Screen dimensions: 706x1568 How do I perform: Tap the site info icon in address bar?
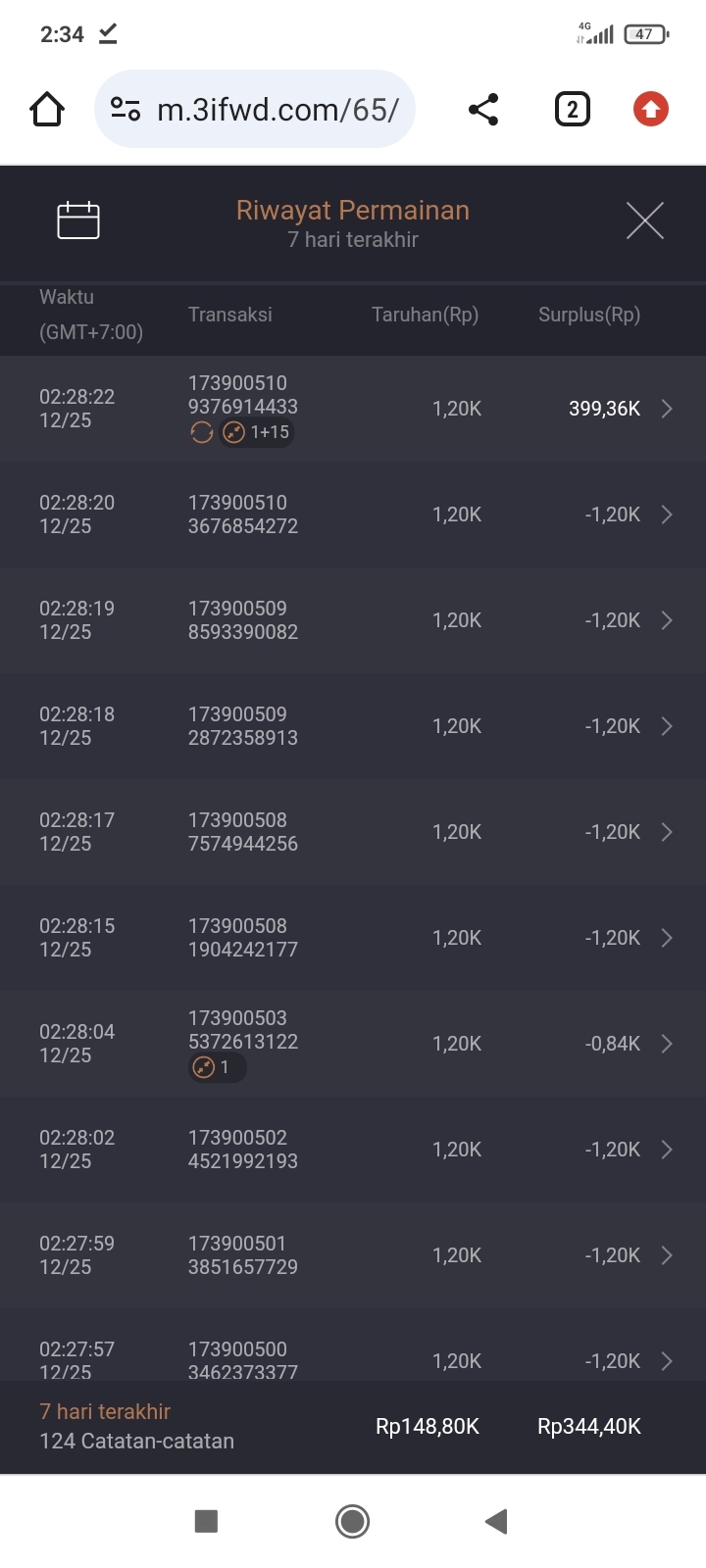(x=126, y=109)
